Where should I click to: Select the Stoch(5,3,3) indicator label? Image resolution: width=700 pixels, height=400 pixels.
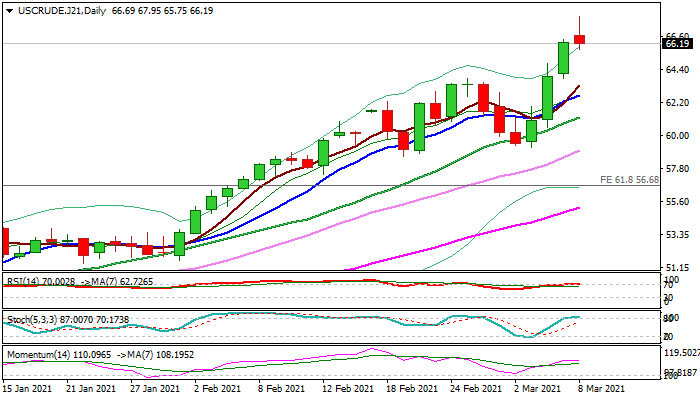click(32, 319)
